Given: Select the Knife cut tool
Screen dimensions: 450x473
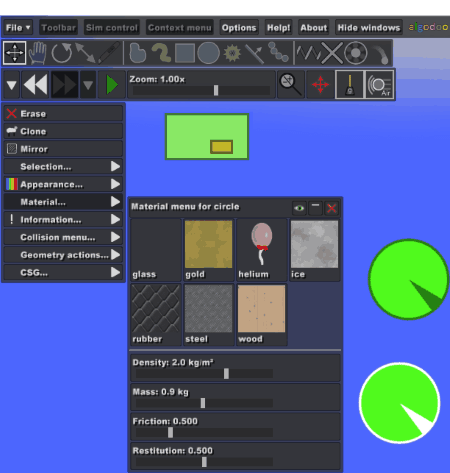Looking at the screenshot, I should tap(109, 53).
